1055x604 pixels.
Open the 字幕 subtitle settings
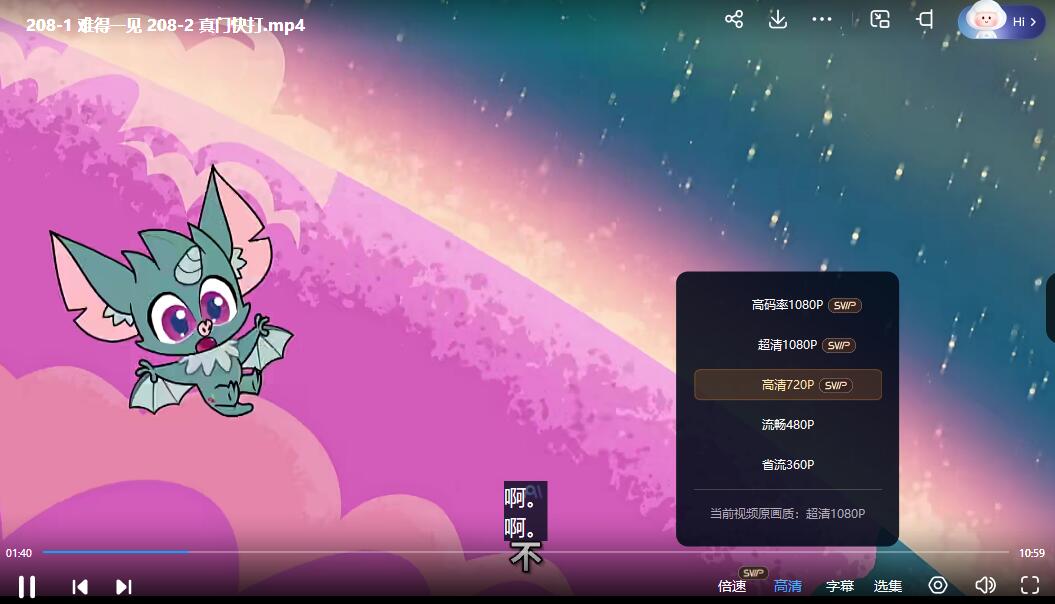840,586
